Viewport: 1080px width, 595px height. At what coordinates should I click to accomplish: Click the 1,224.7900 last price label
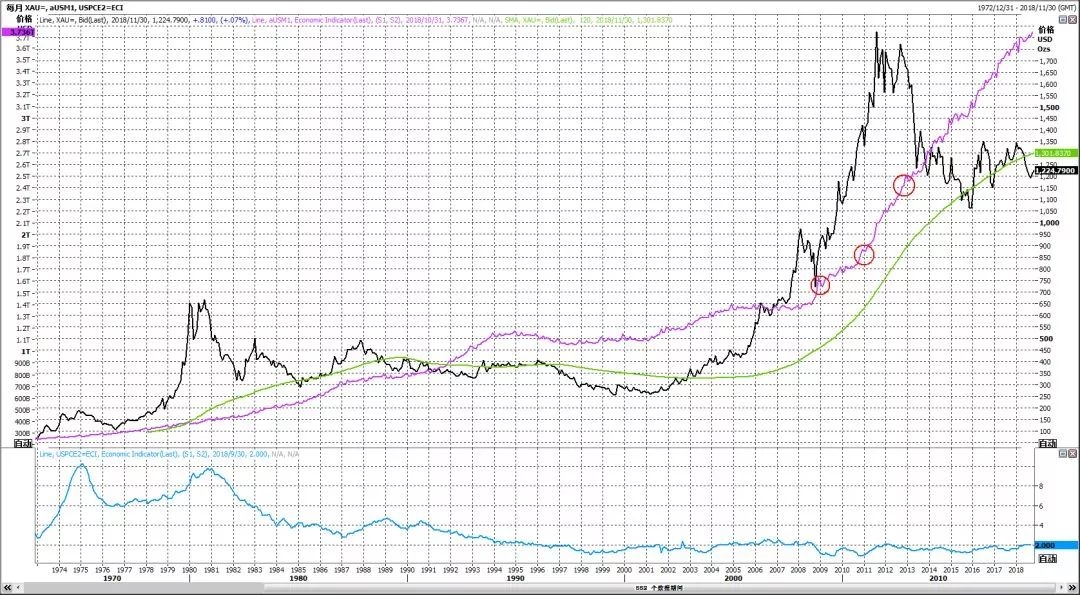(x=1055, y=170)
